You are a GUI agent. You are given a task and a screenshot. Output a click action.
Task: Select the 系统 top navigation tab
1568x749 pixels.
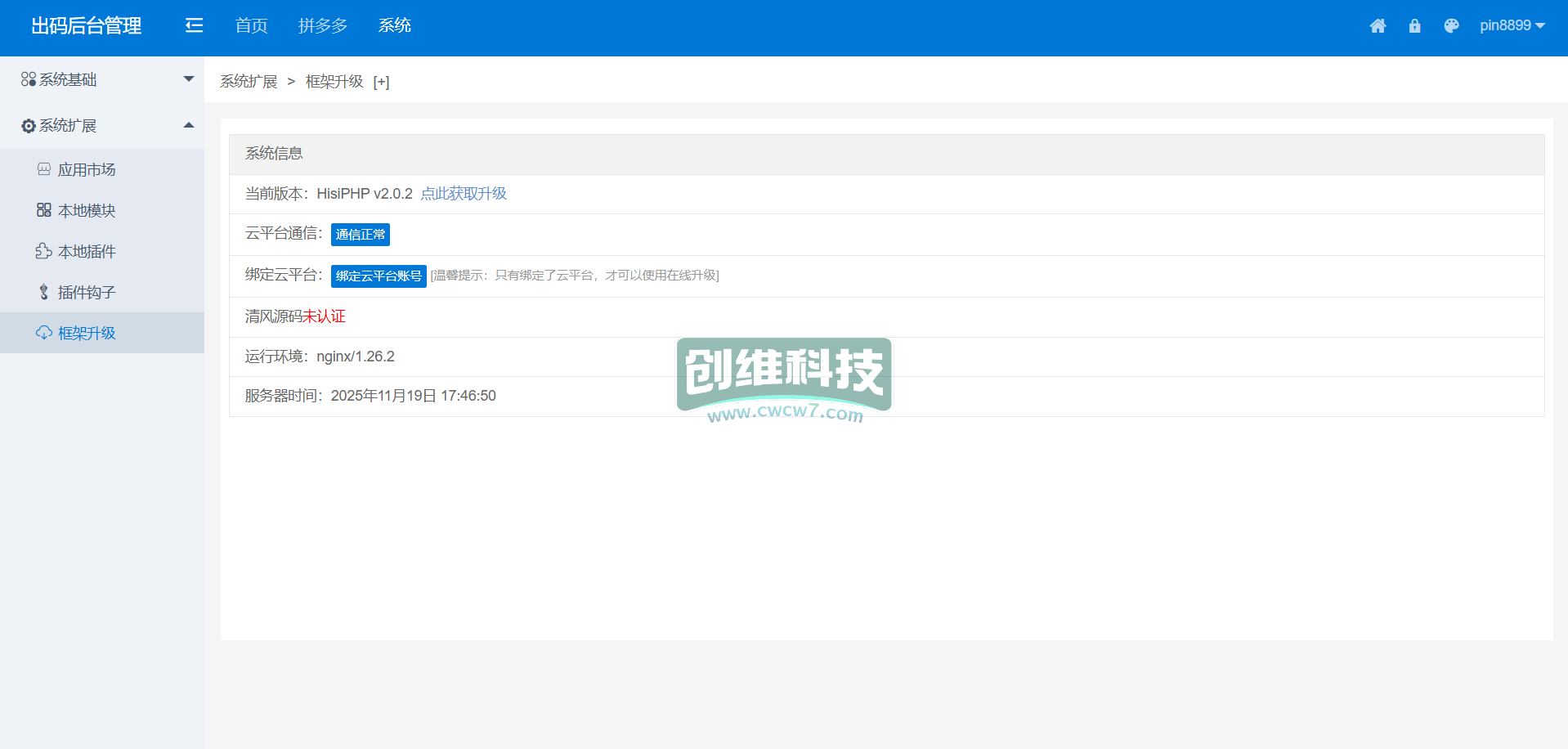click(394, 26)
